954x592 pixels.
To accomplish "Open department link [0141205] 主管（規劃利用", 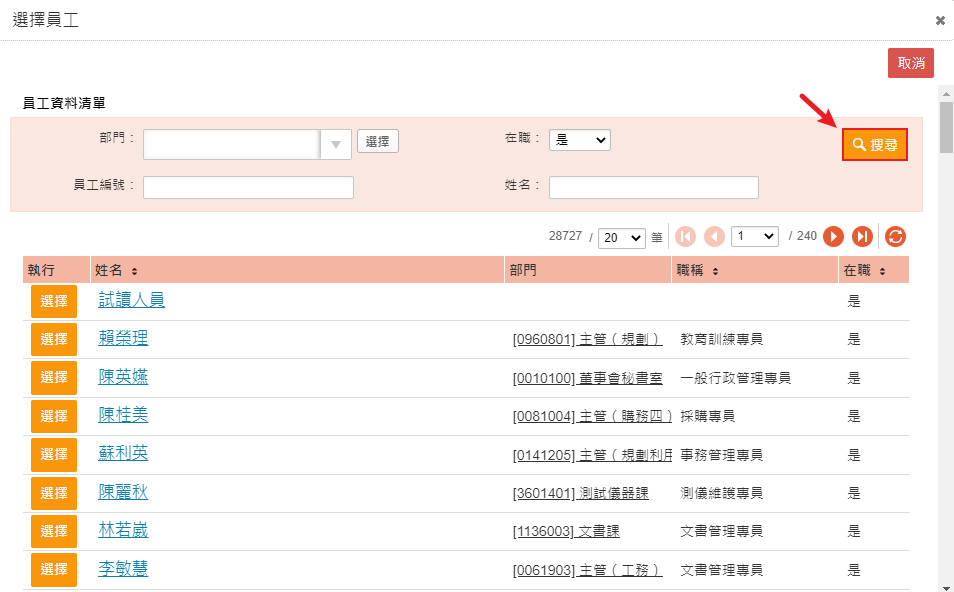I will coord(592,454).
